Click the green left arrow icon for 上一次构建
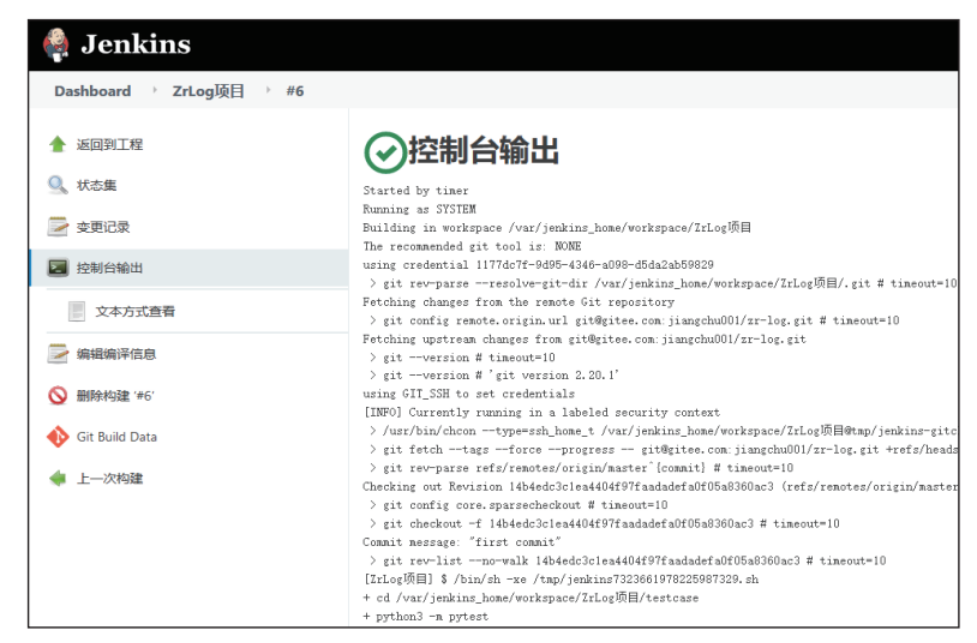Viewport: 977px width, 643px height. [57, 479]
